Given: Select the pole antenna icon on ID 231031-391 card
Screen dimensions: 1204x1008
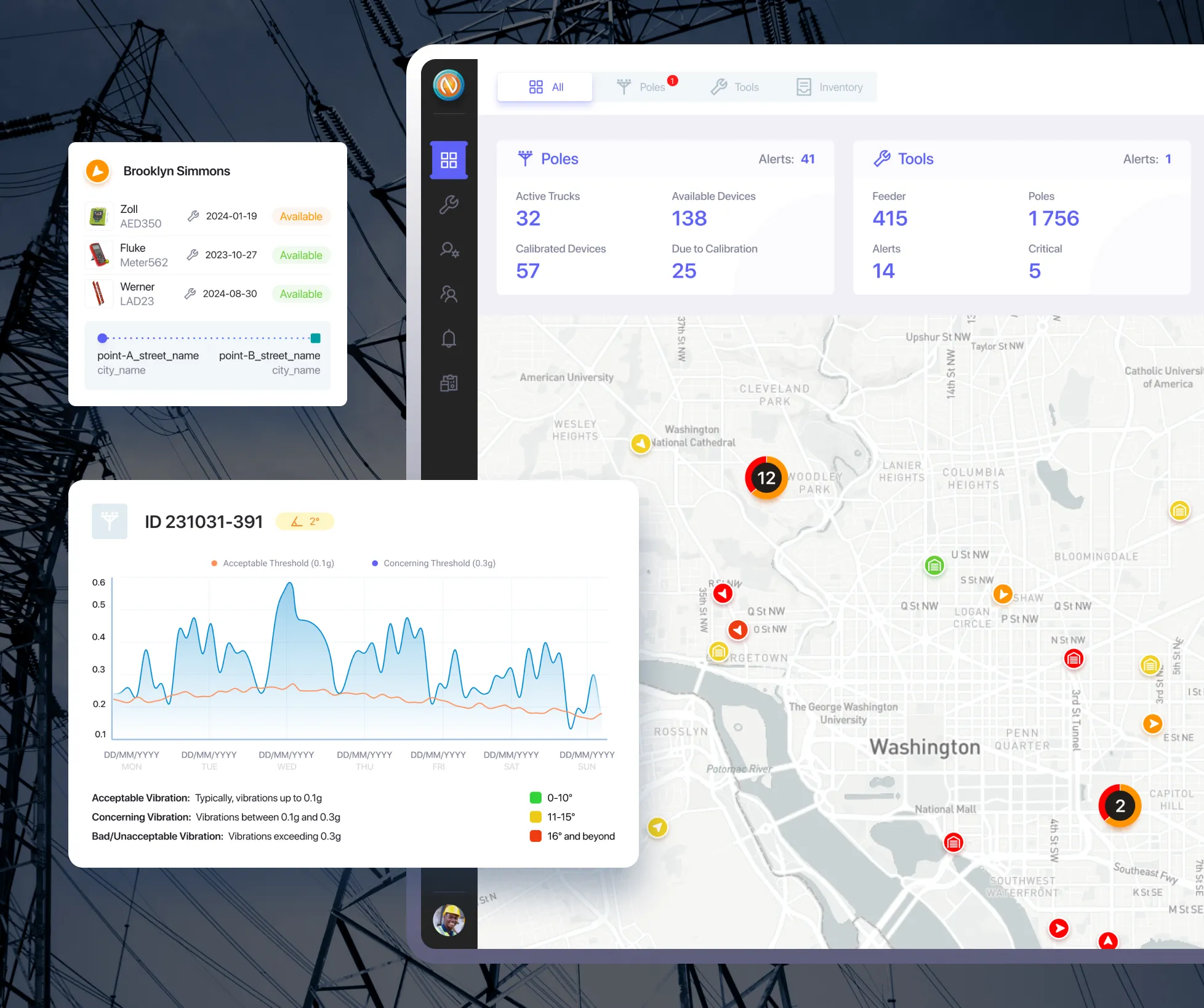Looking at the screenshot, I should (110, 521).
